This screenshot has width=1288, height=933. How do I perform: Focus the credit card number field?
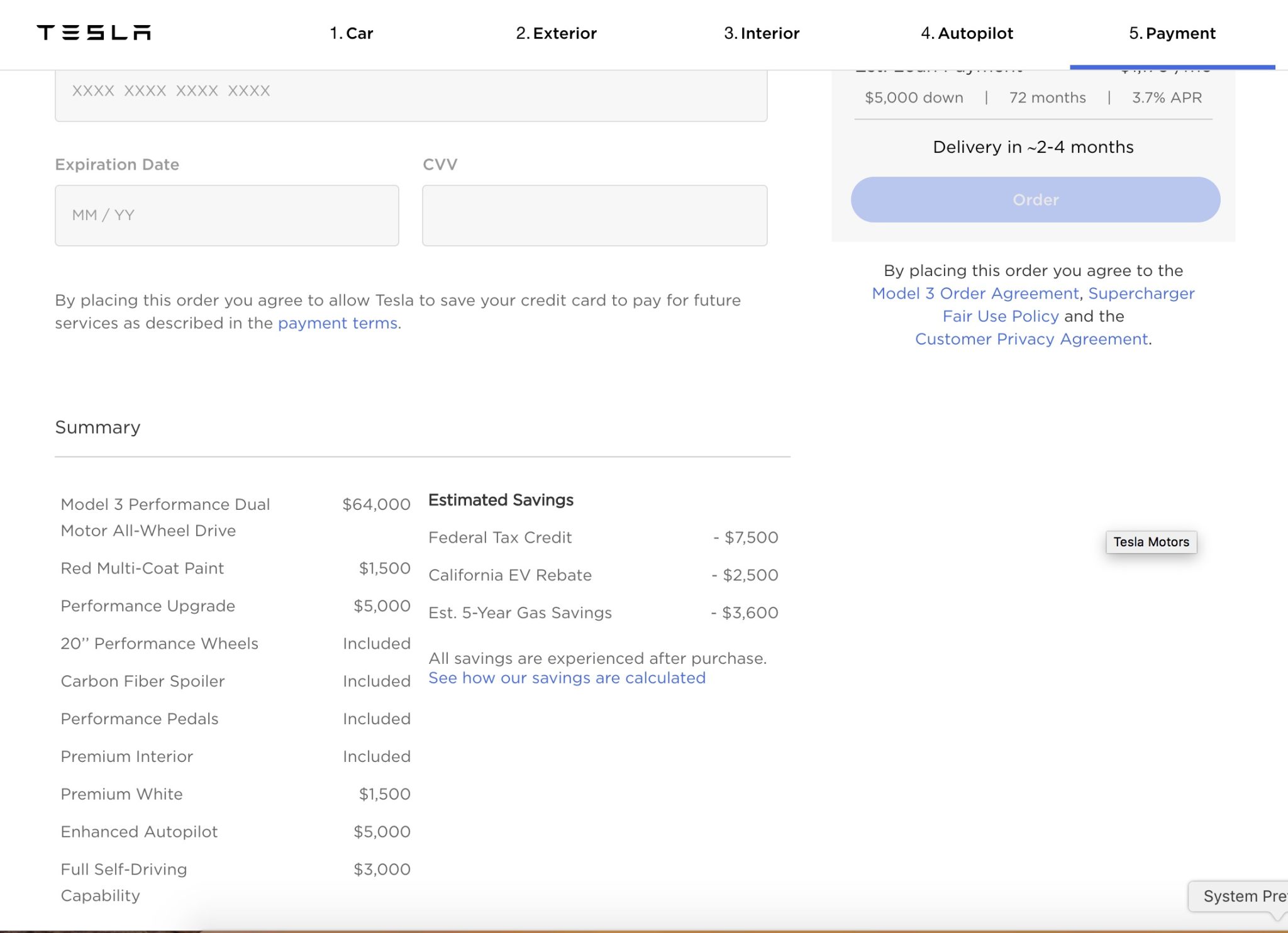click(x=411, y=93)
